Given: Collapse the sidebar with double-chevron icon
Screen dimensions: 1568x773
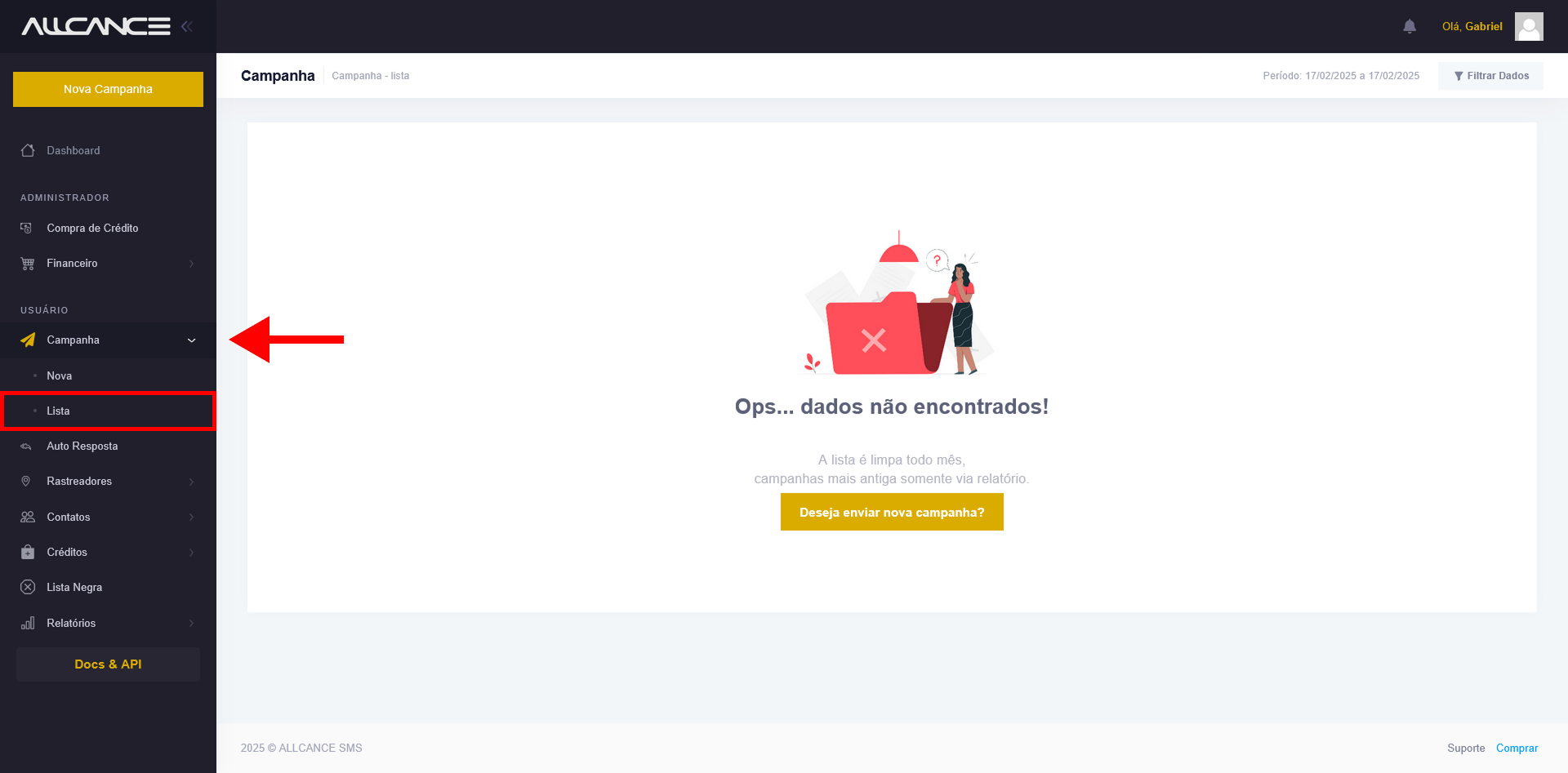Looking at the screenshot, I should (x=187, y=26).
